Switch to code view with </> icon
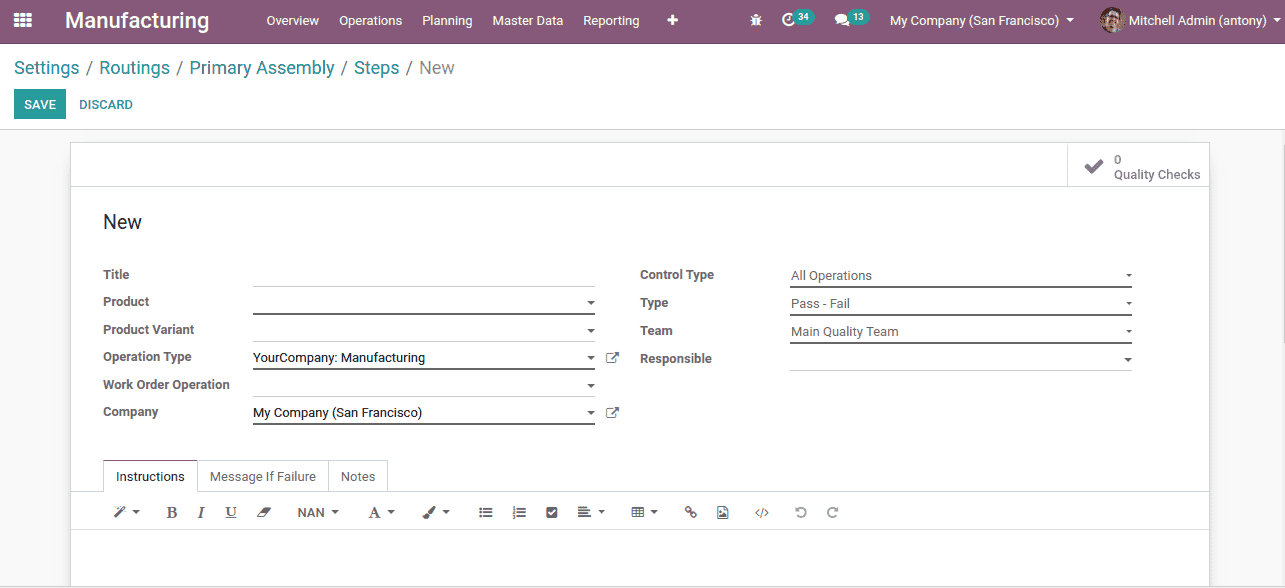1285x588 pixels. click(x=762, y=513)
